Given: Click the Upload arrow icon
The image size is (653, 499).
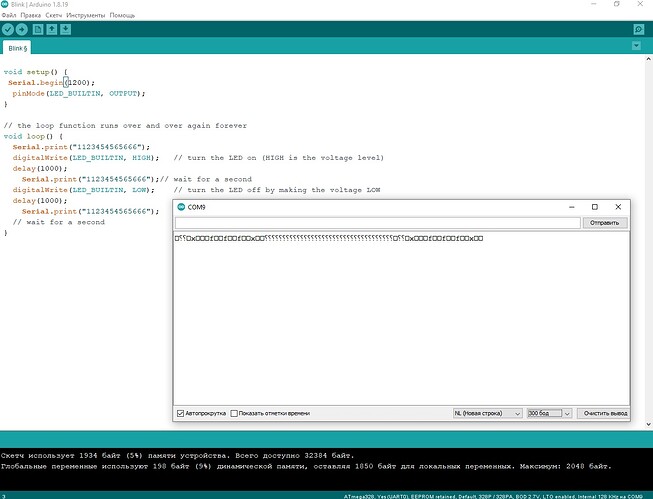Looking at the screenshot, I should [22, 29].
